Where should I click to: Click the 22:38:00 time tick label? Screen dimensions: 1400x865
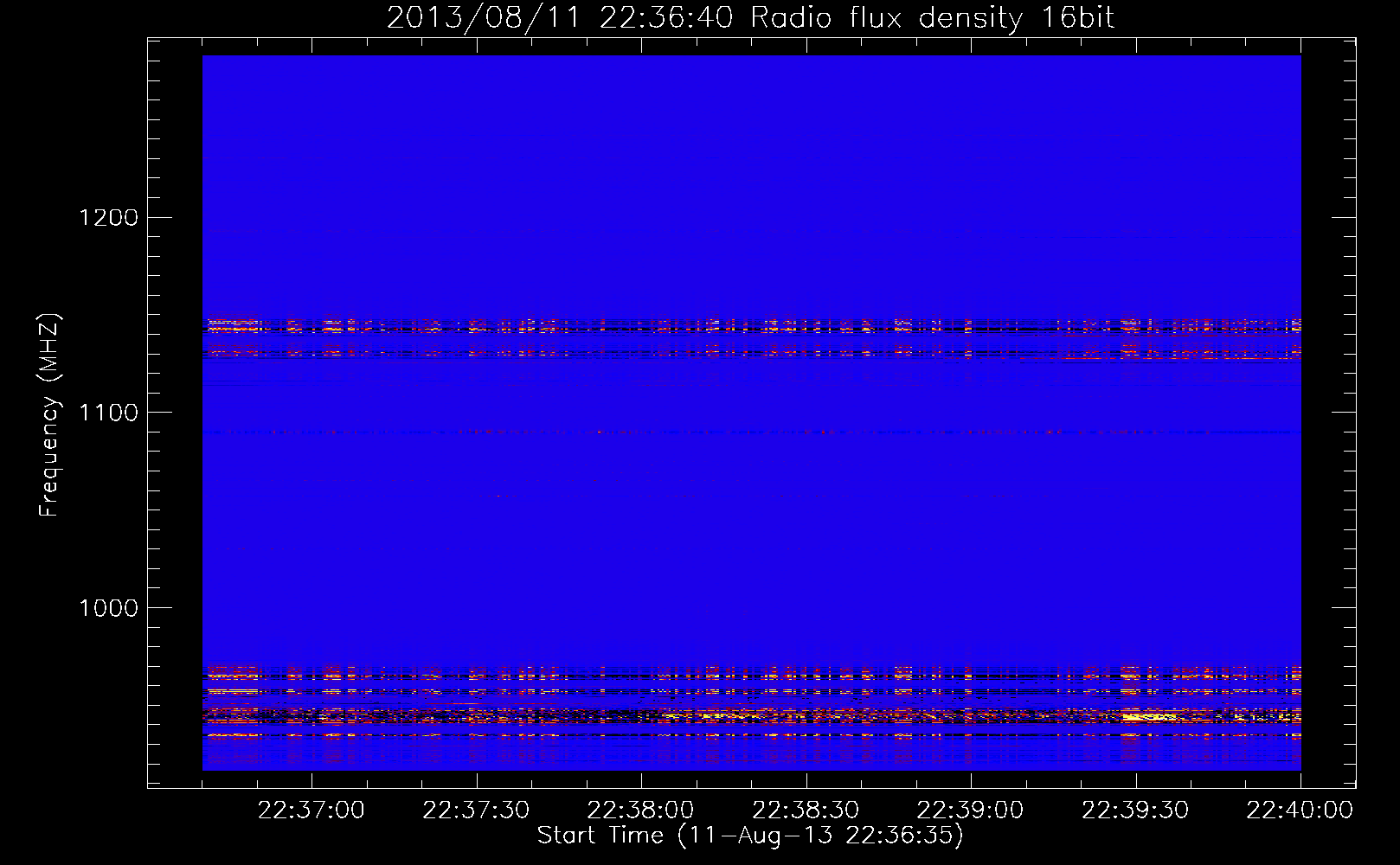click(641, 811)
